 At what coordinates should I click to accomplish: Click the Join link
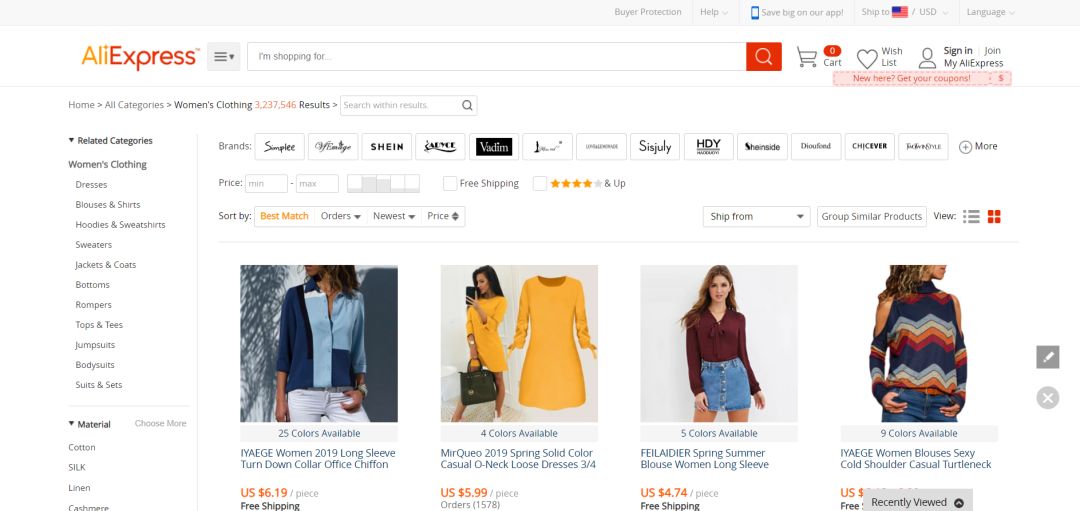(x=993, y=50)
